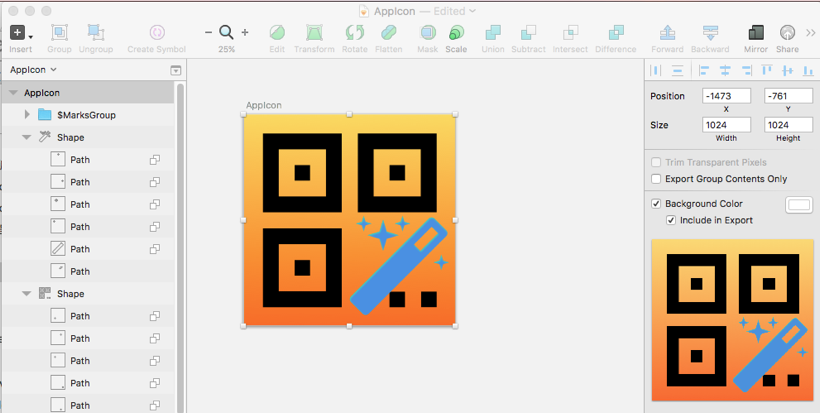Apply the Intersect boolean operation
The height and width of the screenshot is (413, 820).
[x=570, y=33]
